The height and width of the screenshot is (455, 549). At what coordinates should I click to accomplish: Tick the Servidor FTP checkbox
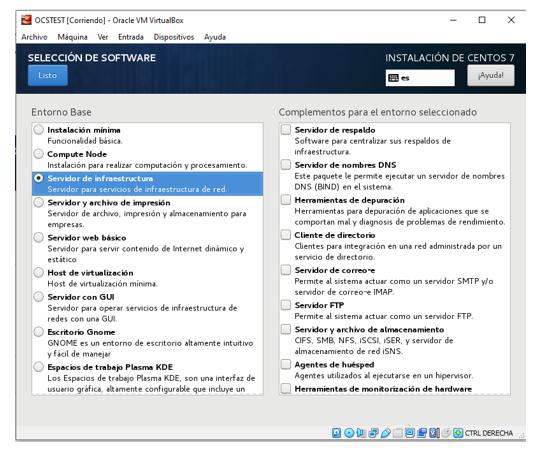286,305
